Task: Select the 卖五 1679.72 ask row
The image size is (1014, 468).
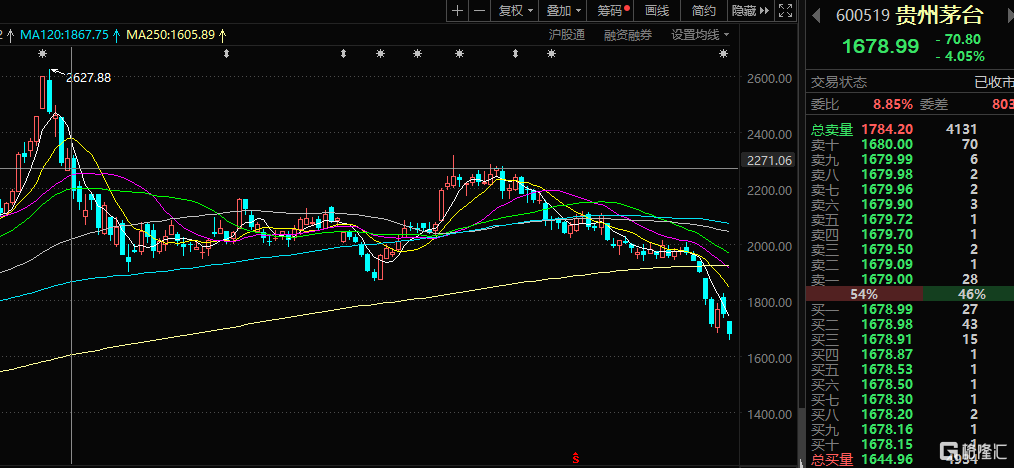Action: click(x=909, y=219)
